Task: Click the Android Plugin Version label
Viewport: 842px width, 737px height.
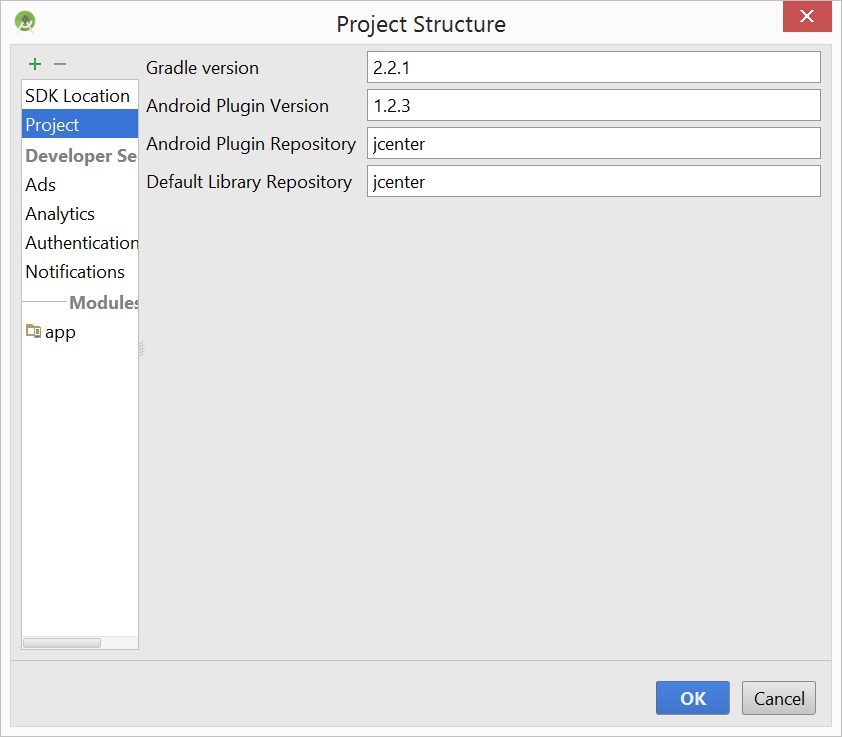Action: (237, 106)
